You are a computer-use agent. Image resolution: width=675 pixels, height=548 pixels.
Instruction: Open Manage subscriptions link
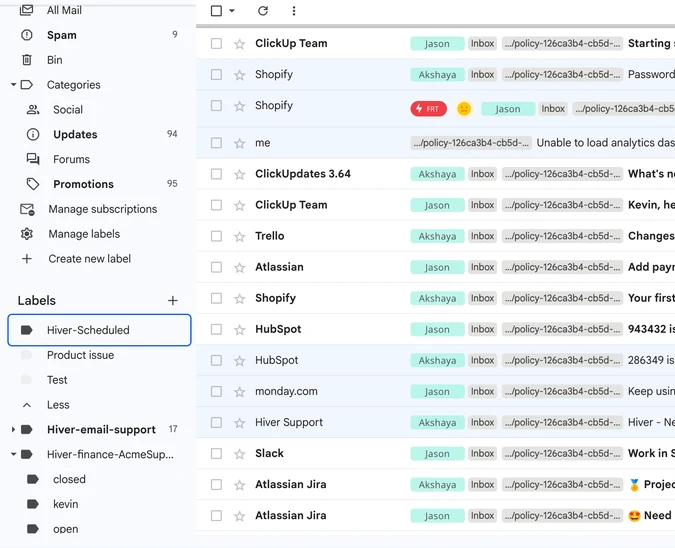click(x=103, y=209)
